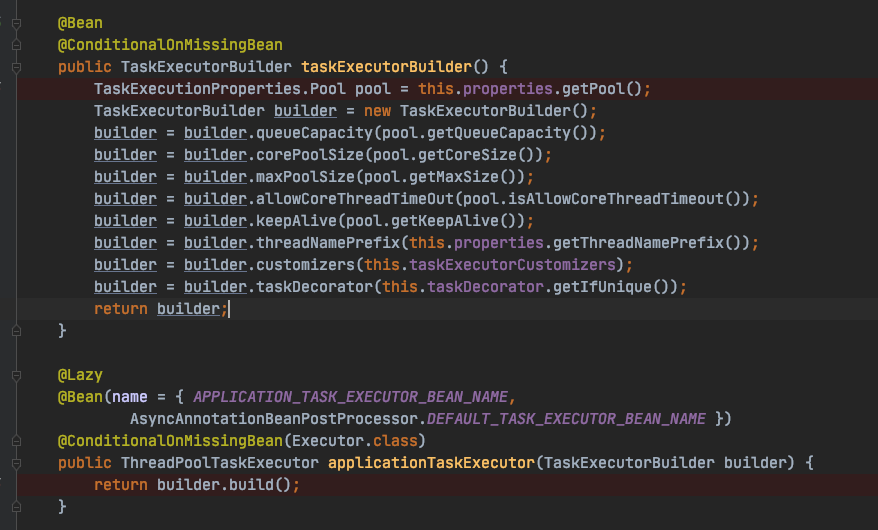The height and width of the screenshot is (530, 878).
Task: Toggle fold marker next to first @ConditionalOnMissingBean
Action: (16, 45)
